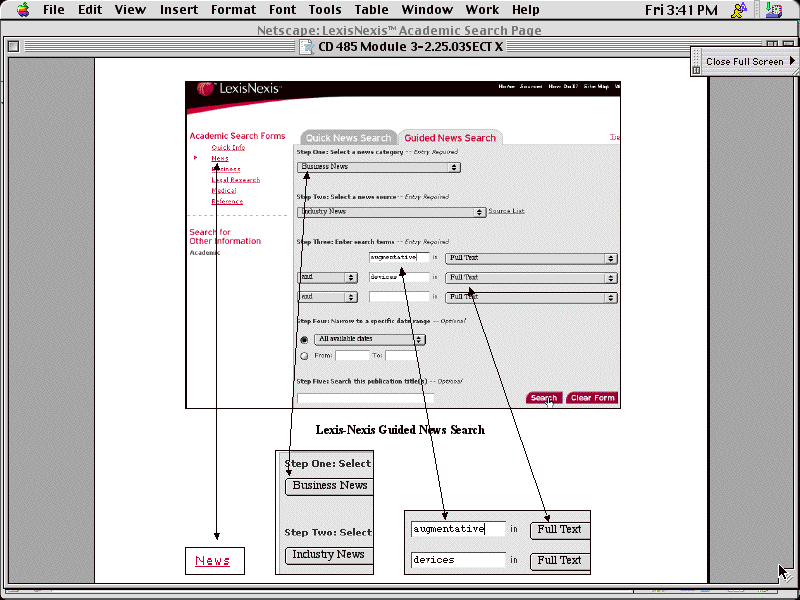
Task: Click the empty third search term field
Action: (x=399, y=296)
